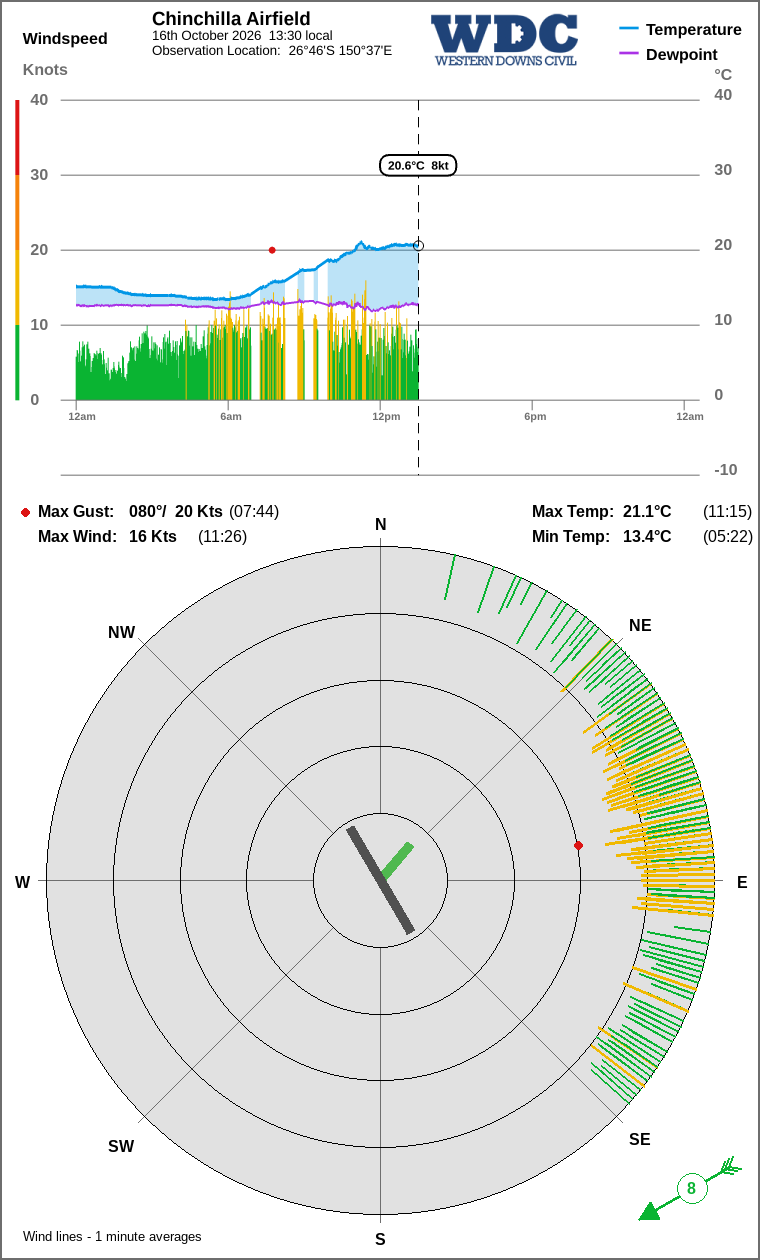Click the dark grey runway bar in compass center
The height and width of the screenshot is (1260, 760).
380,880
